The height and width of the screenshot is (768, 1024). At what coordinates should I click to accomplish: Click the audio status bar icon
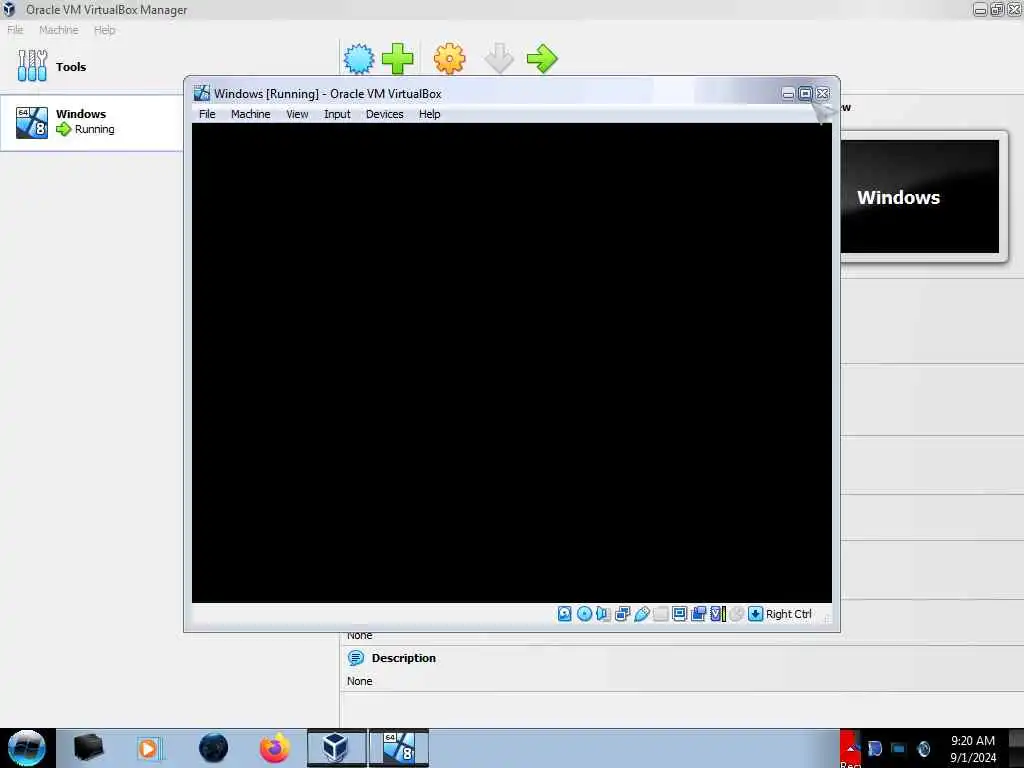tap(603, 613)
